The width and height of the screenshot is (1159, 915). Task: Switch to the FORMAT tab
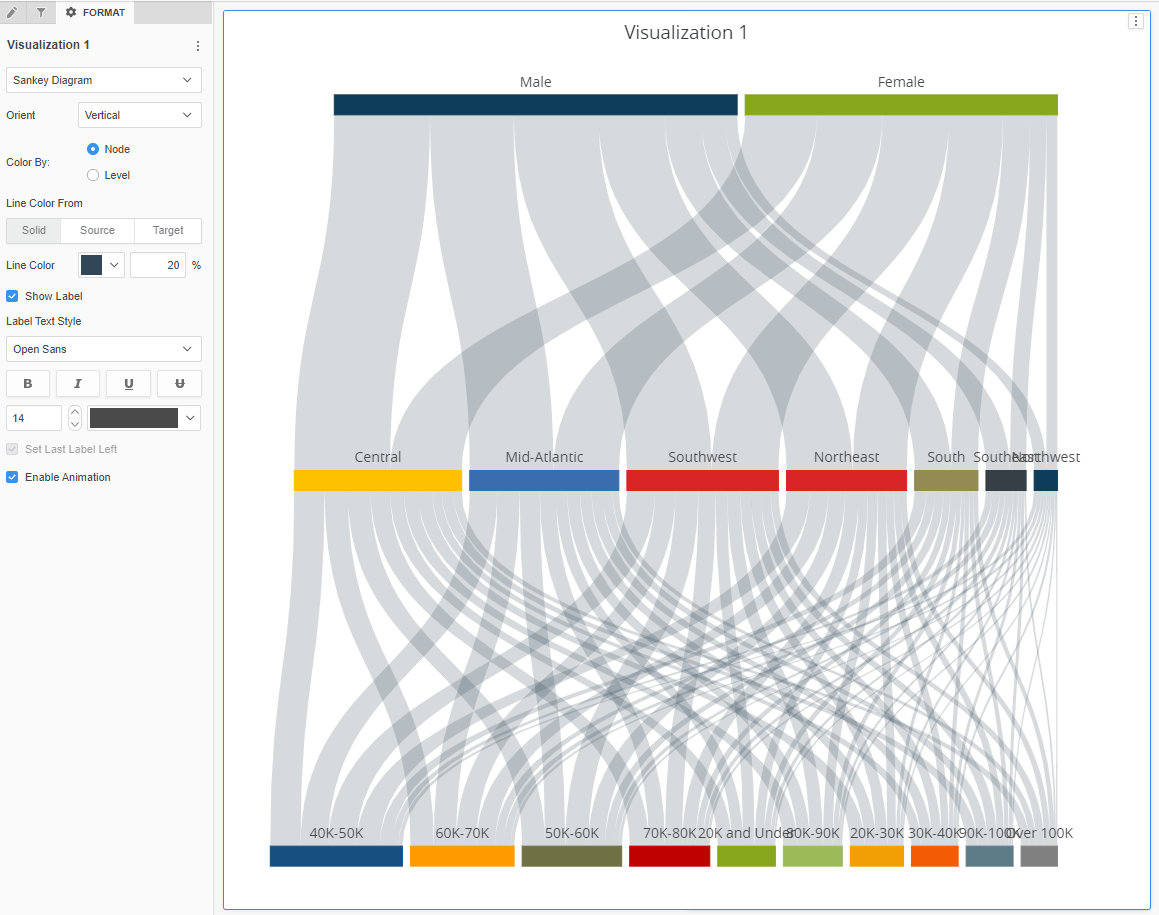[95, 12]
